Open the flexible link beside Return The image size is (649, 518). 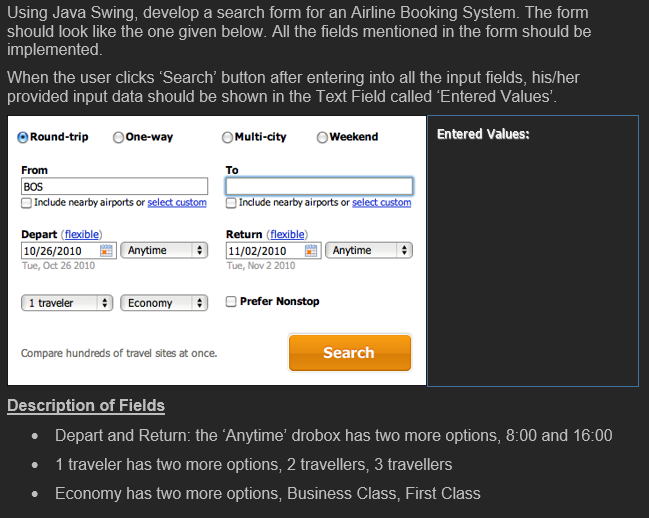click(x=287, y=234)
